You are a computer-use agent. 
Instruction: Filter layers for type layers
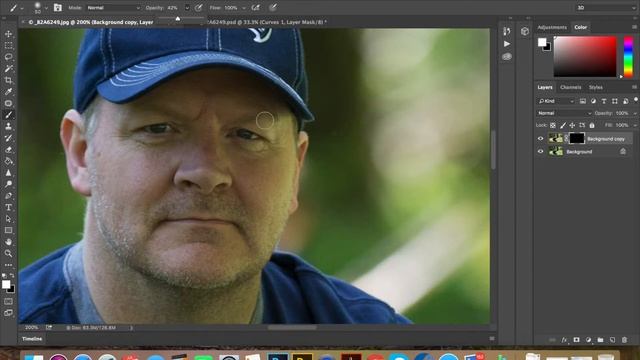coord(604,101)
